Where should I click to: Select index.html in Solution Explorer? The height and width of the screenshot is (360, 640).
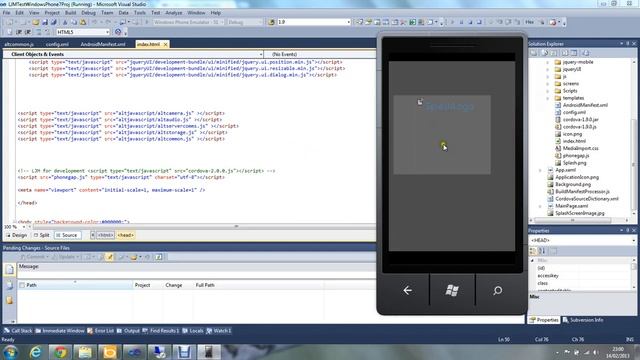574,141
